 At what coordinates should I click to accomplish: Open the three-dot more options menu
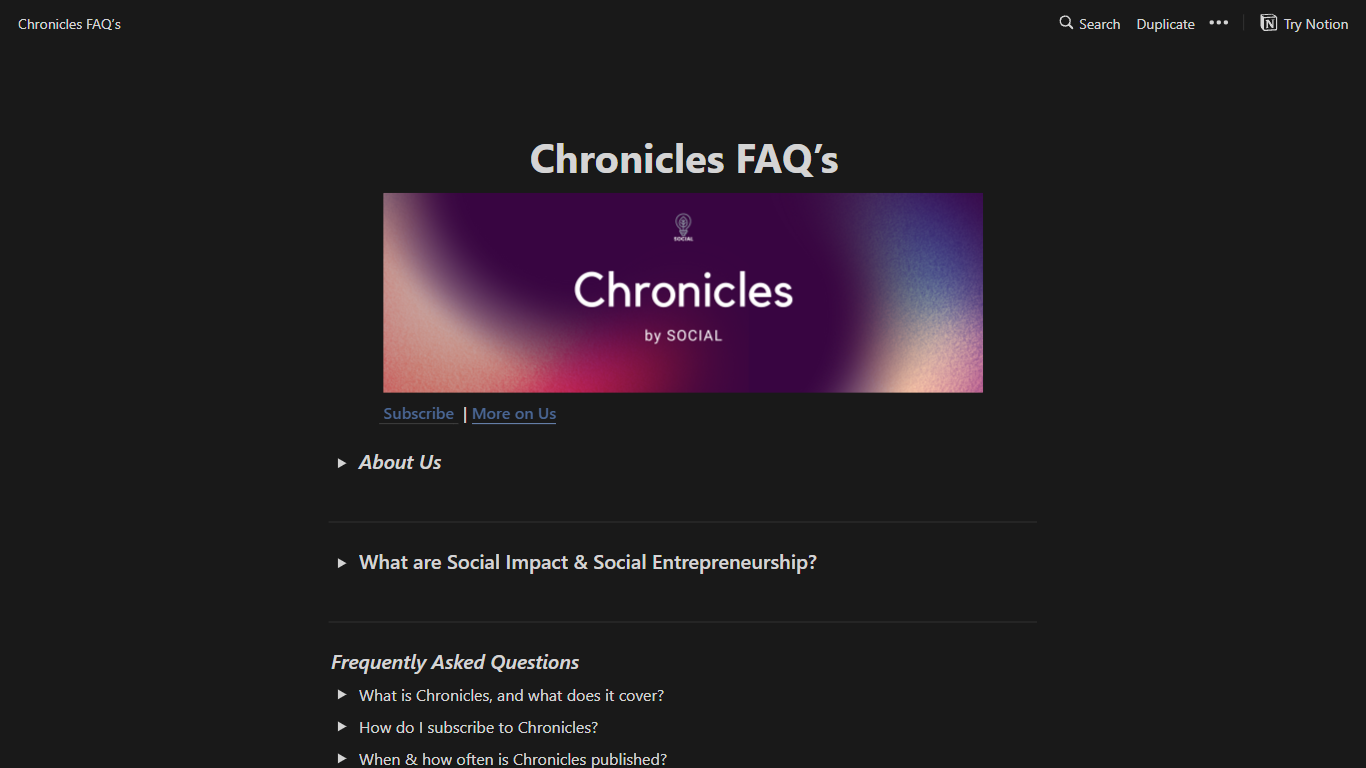click(1218, 23)
